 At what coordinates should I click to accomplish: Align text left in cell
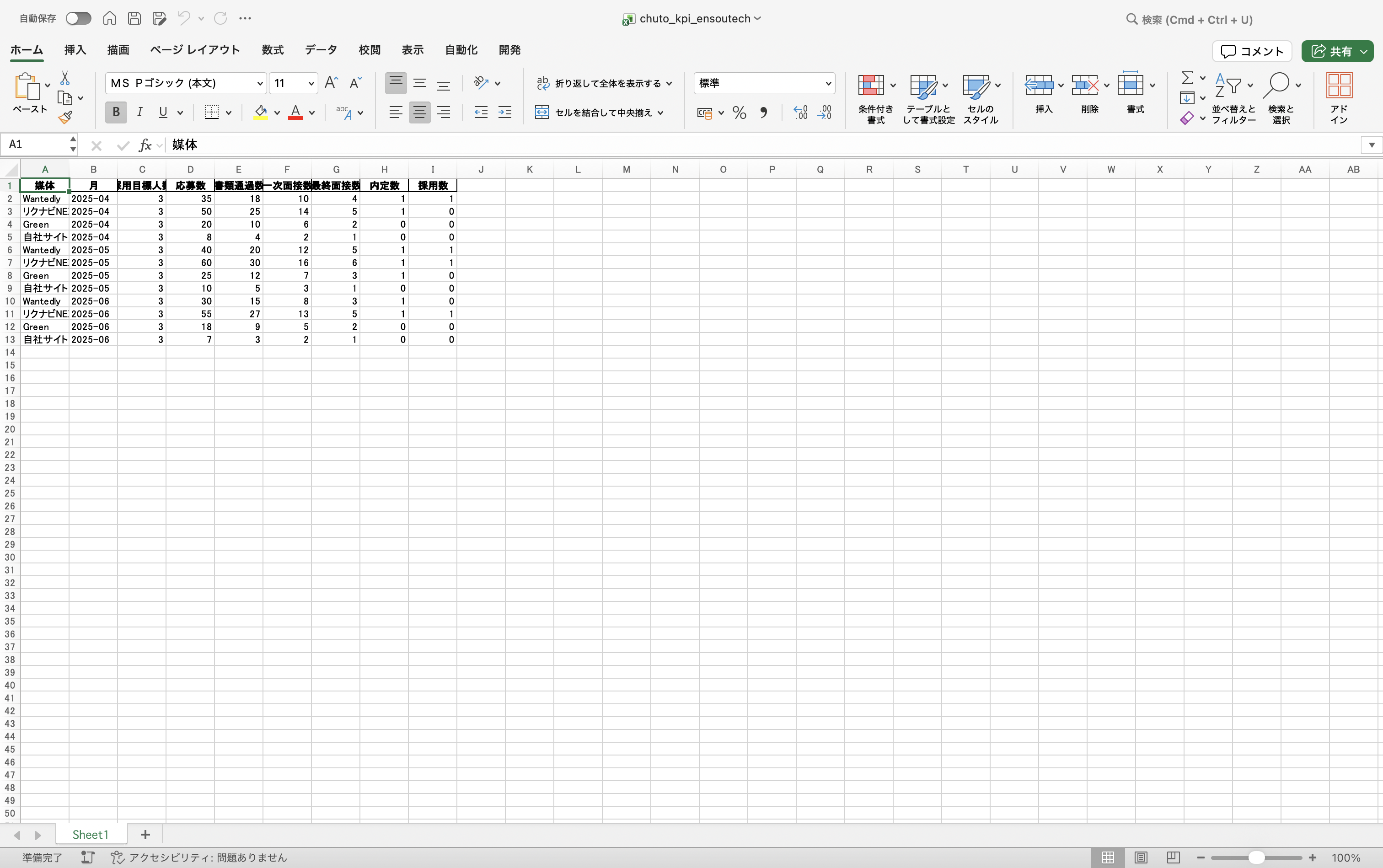[x=396, y=113]
